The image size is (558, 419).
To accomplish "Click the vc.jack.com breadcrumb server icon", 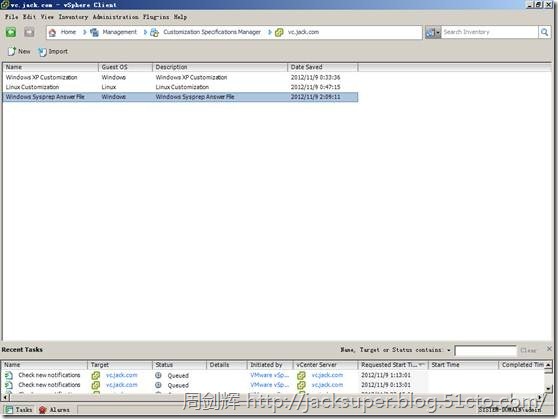I will pos(279,33).
